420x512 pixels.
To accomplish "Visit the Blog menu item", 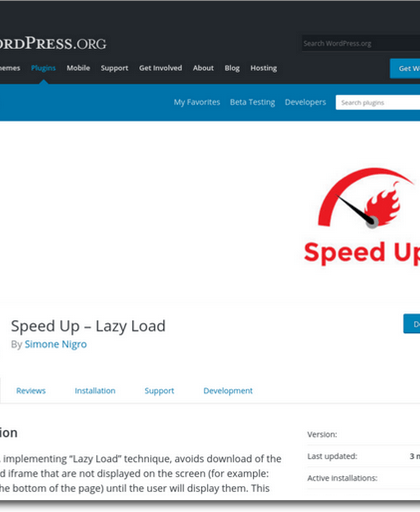I will click(x=232, y=68).
